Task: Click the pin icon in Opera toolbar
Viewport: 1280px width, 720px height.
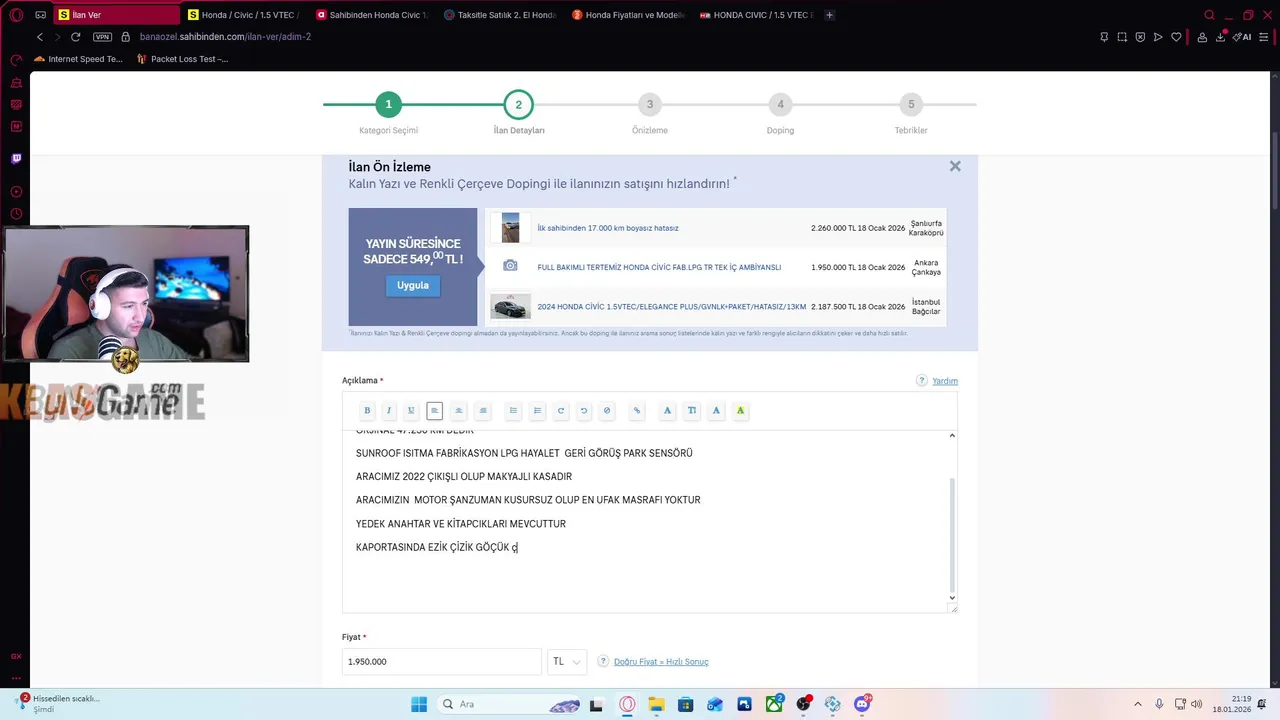Action: tap(1104, 37)
